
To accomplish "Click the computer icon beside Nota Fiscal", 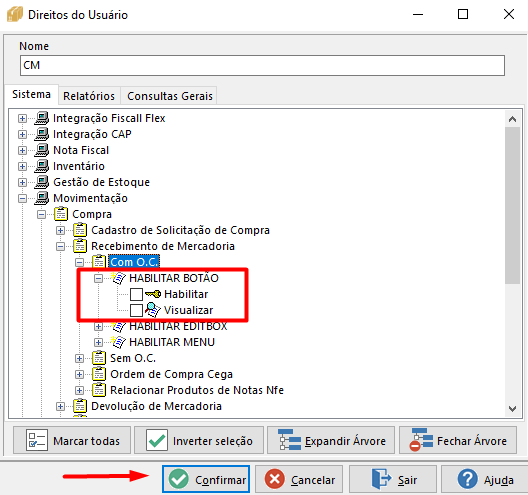I will (x=42, y=150).
